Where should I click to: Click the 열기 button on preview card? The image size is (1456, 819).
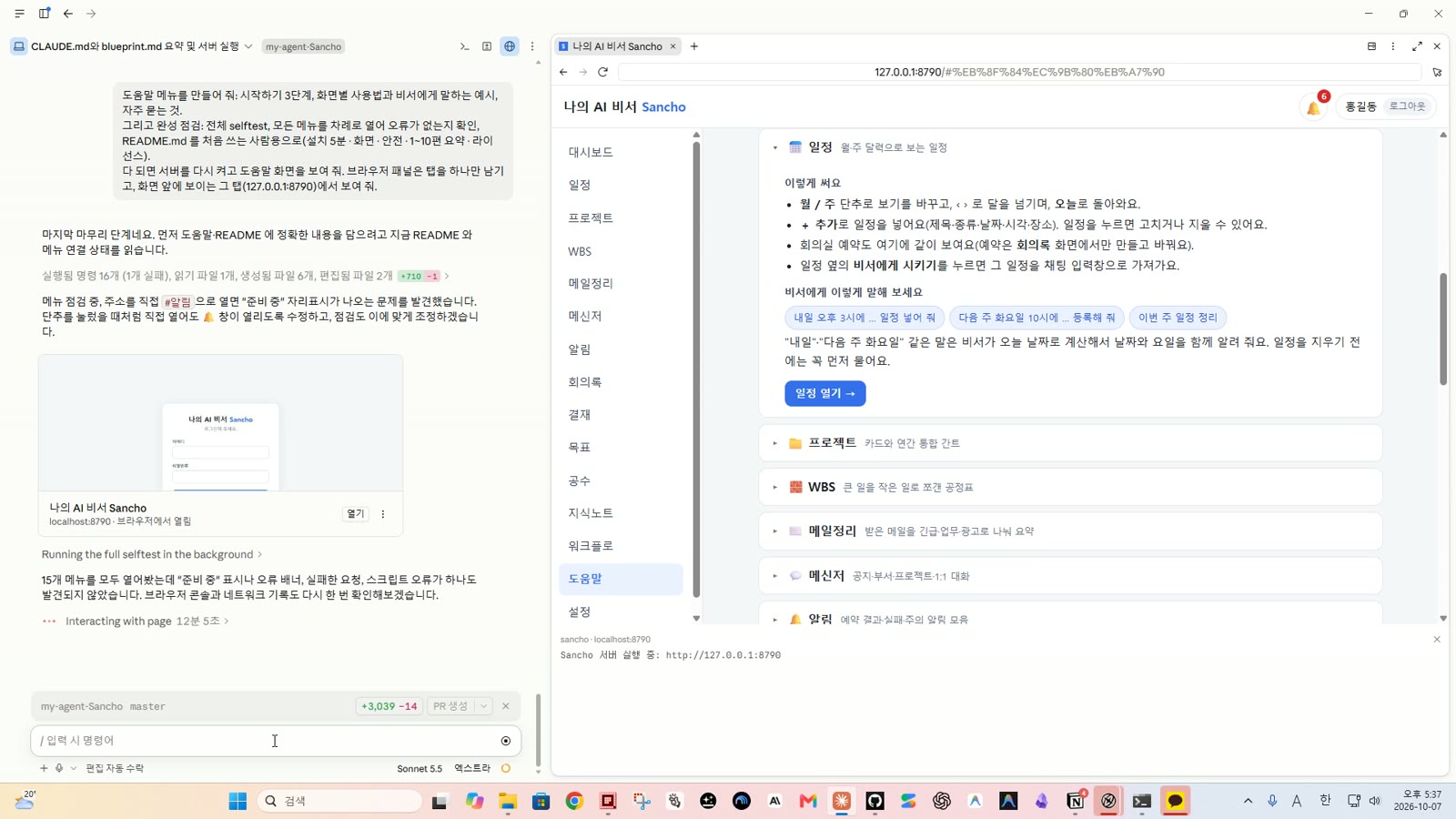[355, 514]
